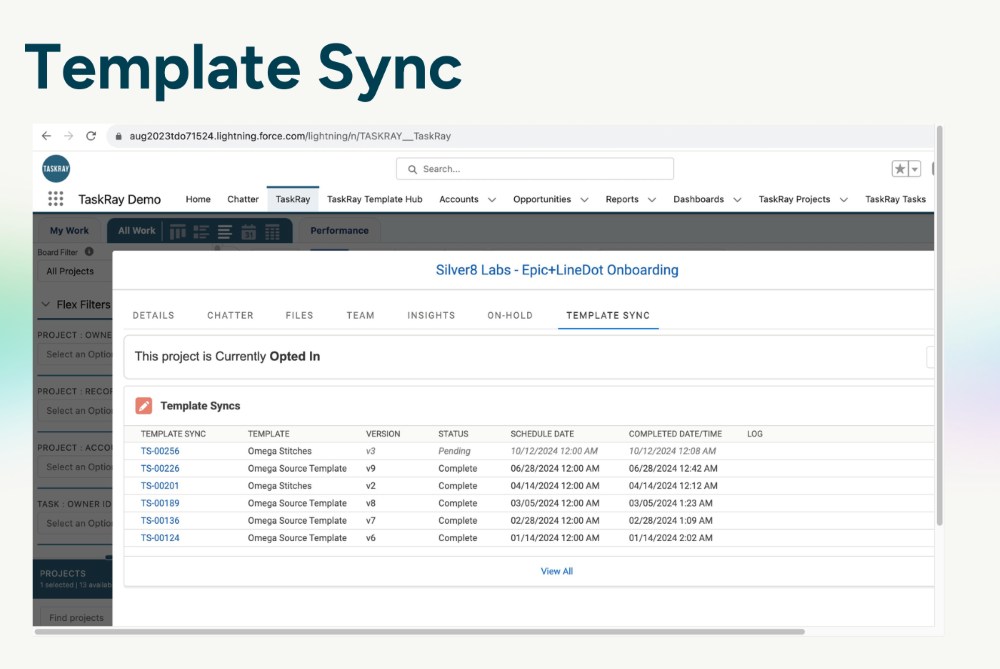1000x669 pixels.
Task: Switch to Kanban board view icon
Action: click(177, 231)
